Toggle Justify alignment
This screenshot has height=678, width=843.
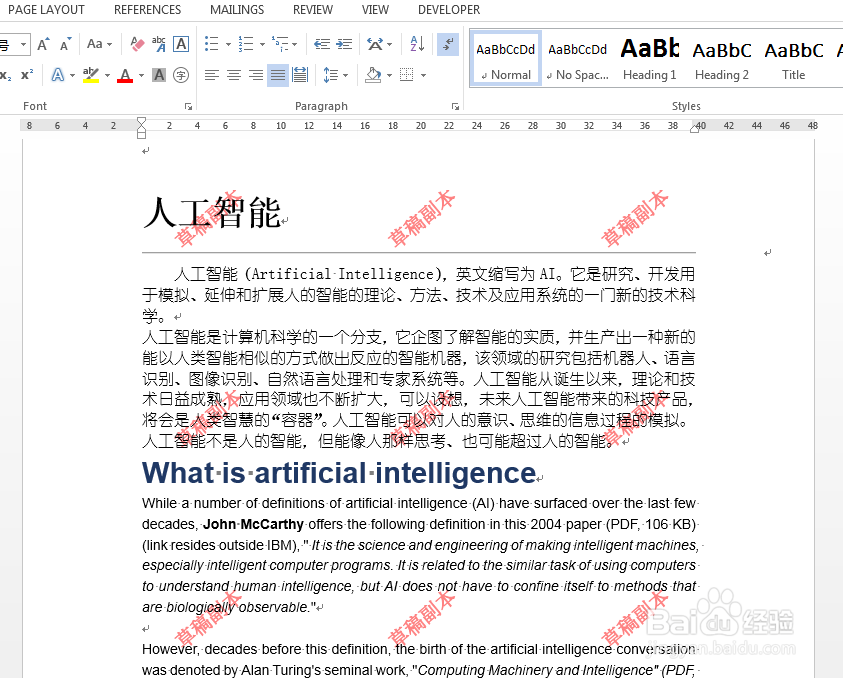[278, 75]
